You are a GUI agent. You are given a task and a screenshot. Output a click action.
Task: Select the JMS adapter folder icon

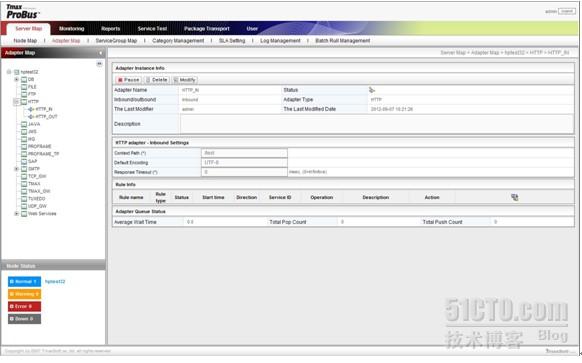tap(24, 132)
